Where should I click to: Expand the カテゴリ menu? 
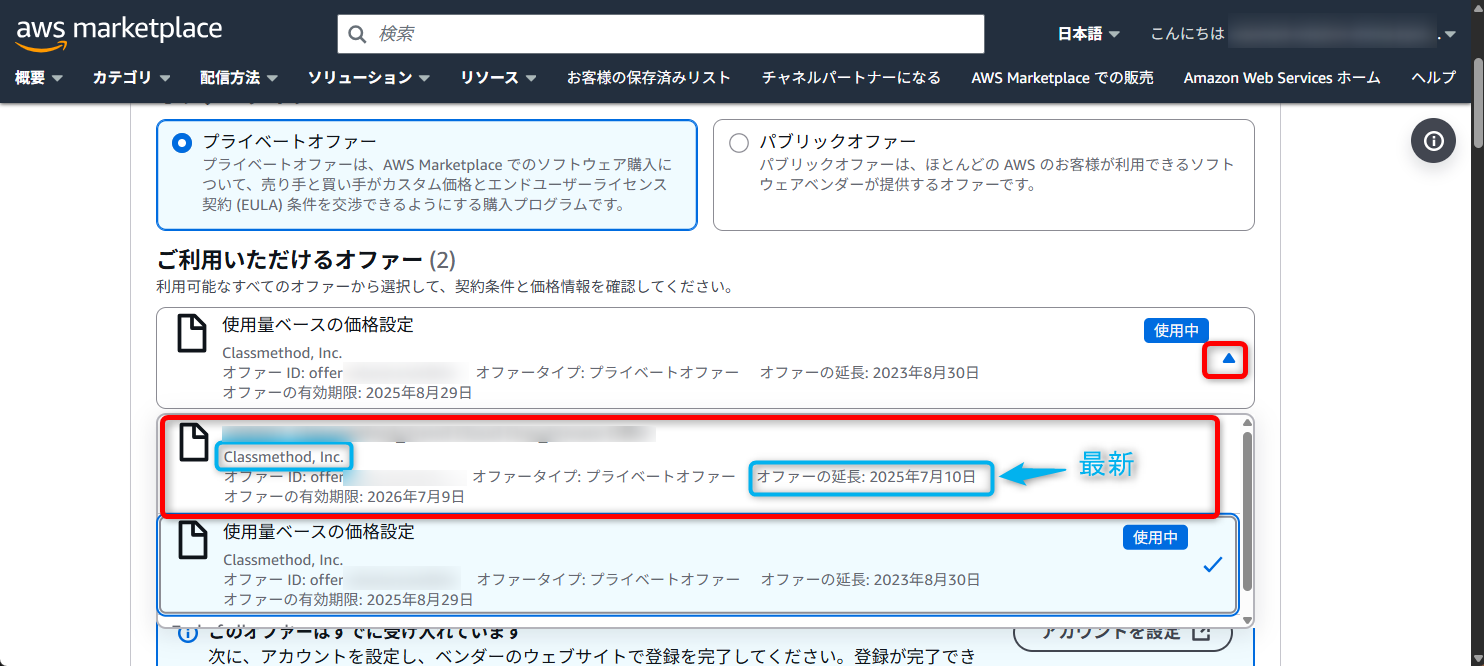click(x=131, y=77)
